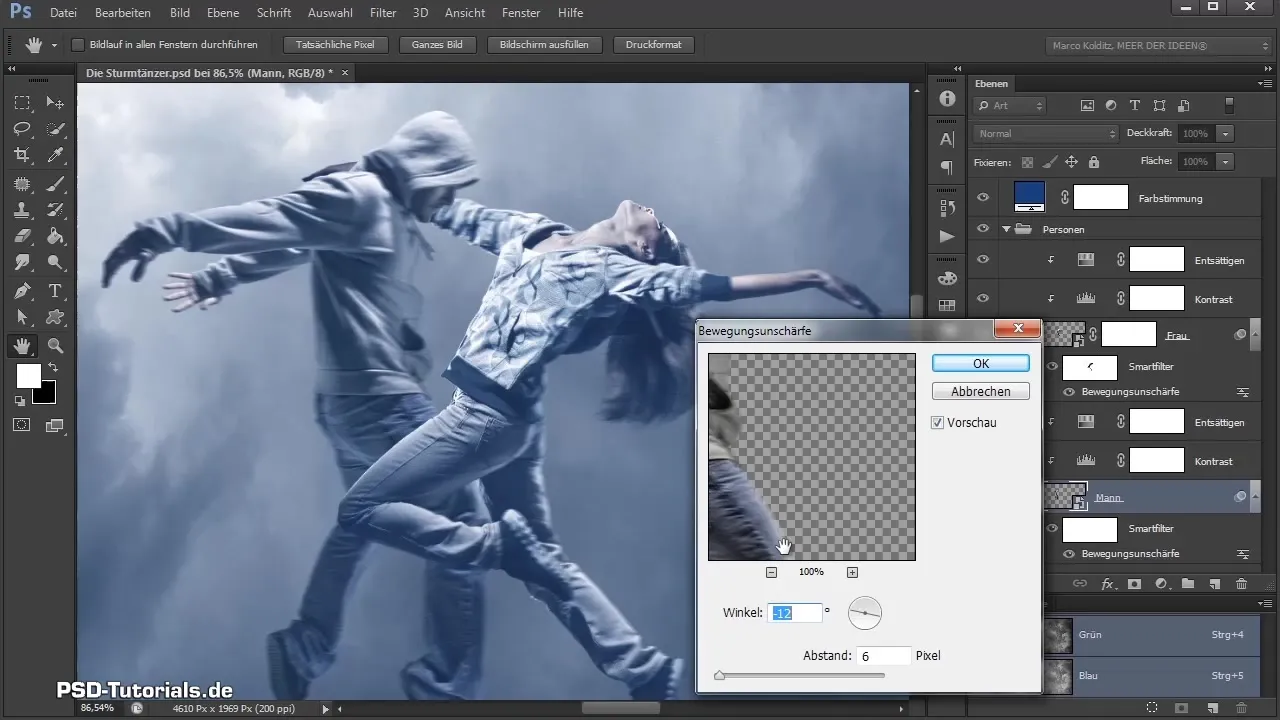
Task: Hide the Personen group
Action: pyautogui.click(x=983, y=229)
